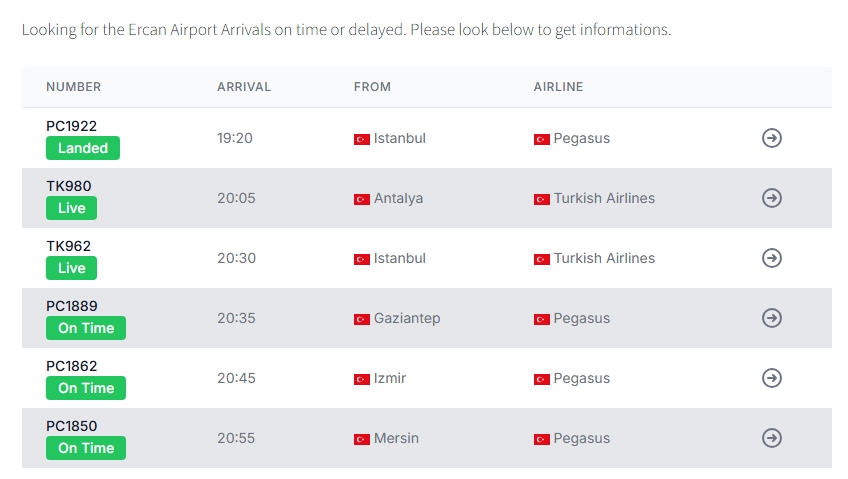This screenshot has height=479, width=848.
Task: Open details arrow for flight PC1850
Action: 772,438
